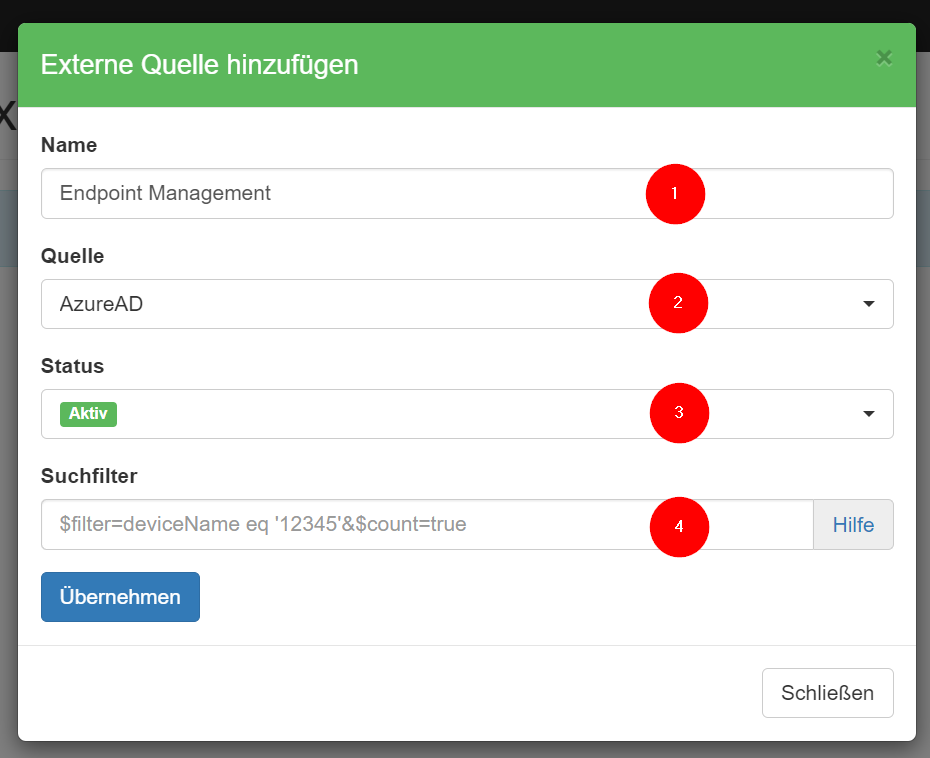Click the X to dismiss the dialog header

pyautogui.click(x=884, y=58)
